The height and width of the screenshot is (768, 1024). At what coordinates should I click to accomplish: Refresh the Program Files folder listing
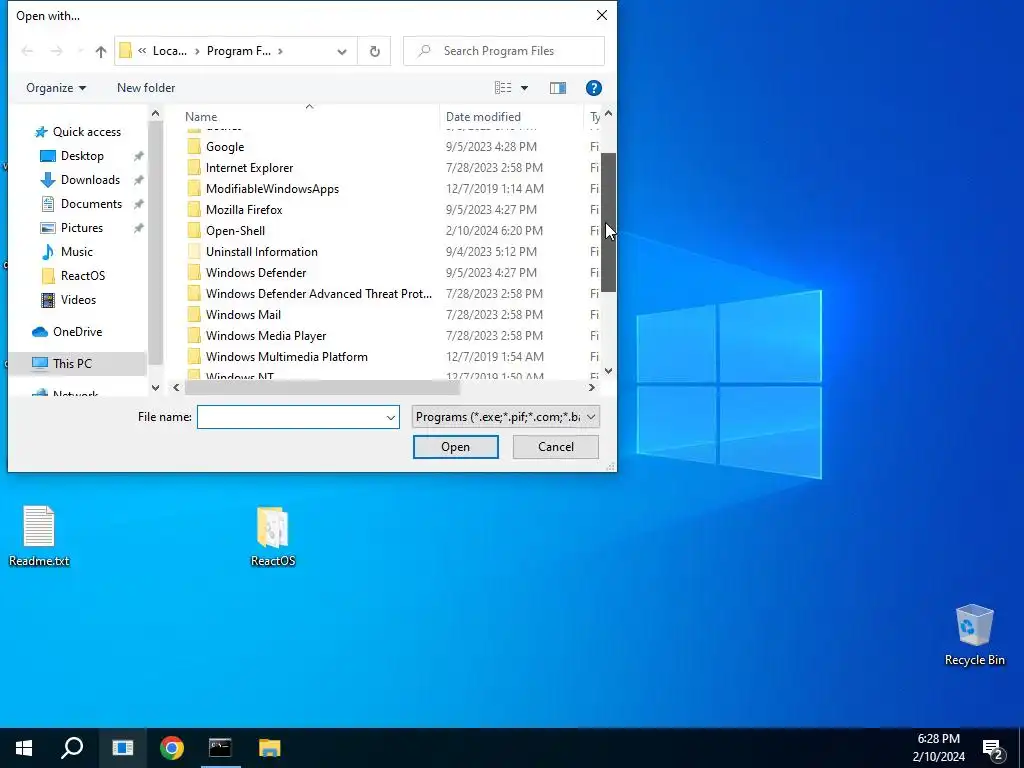pyautogui.click(x=374, y=51)
